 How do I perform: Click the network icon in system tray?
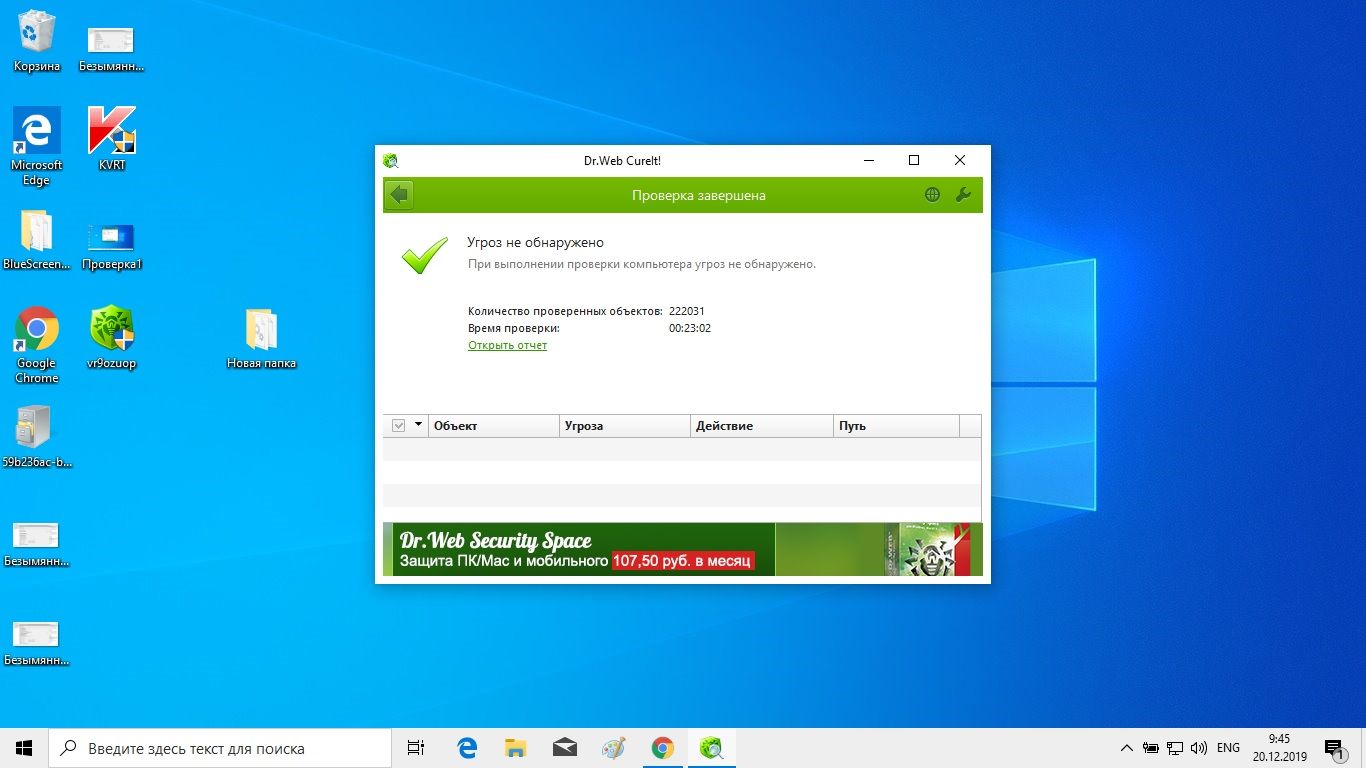click(1175, 748)
